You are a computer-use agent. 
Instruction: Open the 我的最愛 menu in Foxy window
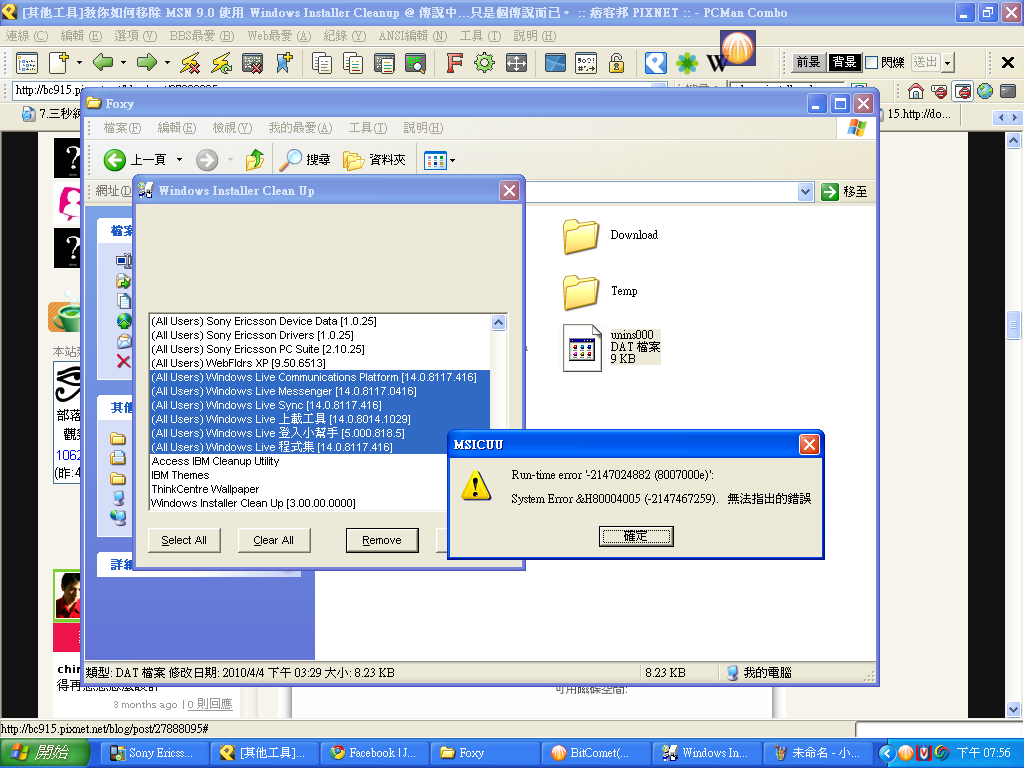click(x=300, y=128)
